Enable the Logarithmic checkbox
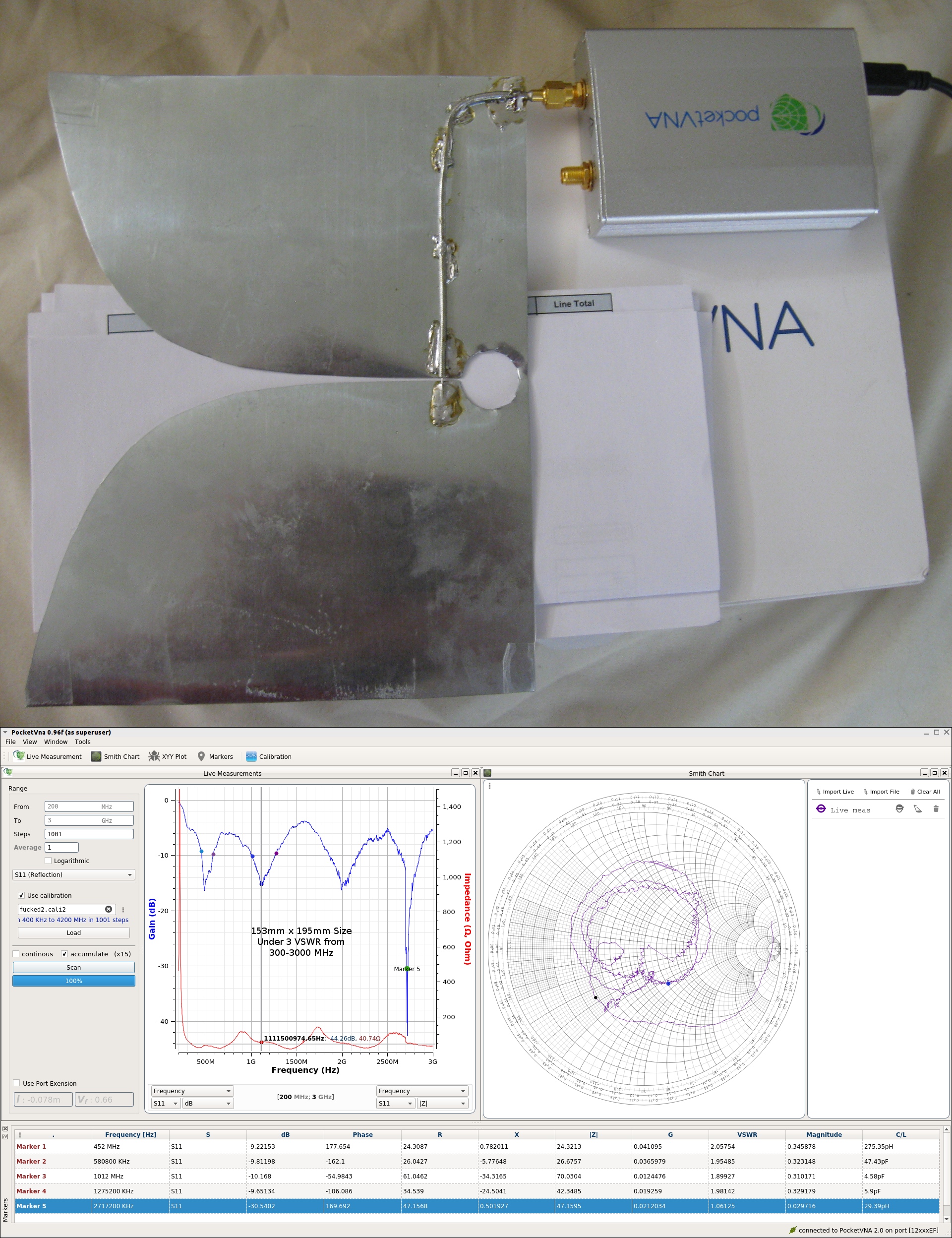 (x=48, y=861)
